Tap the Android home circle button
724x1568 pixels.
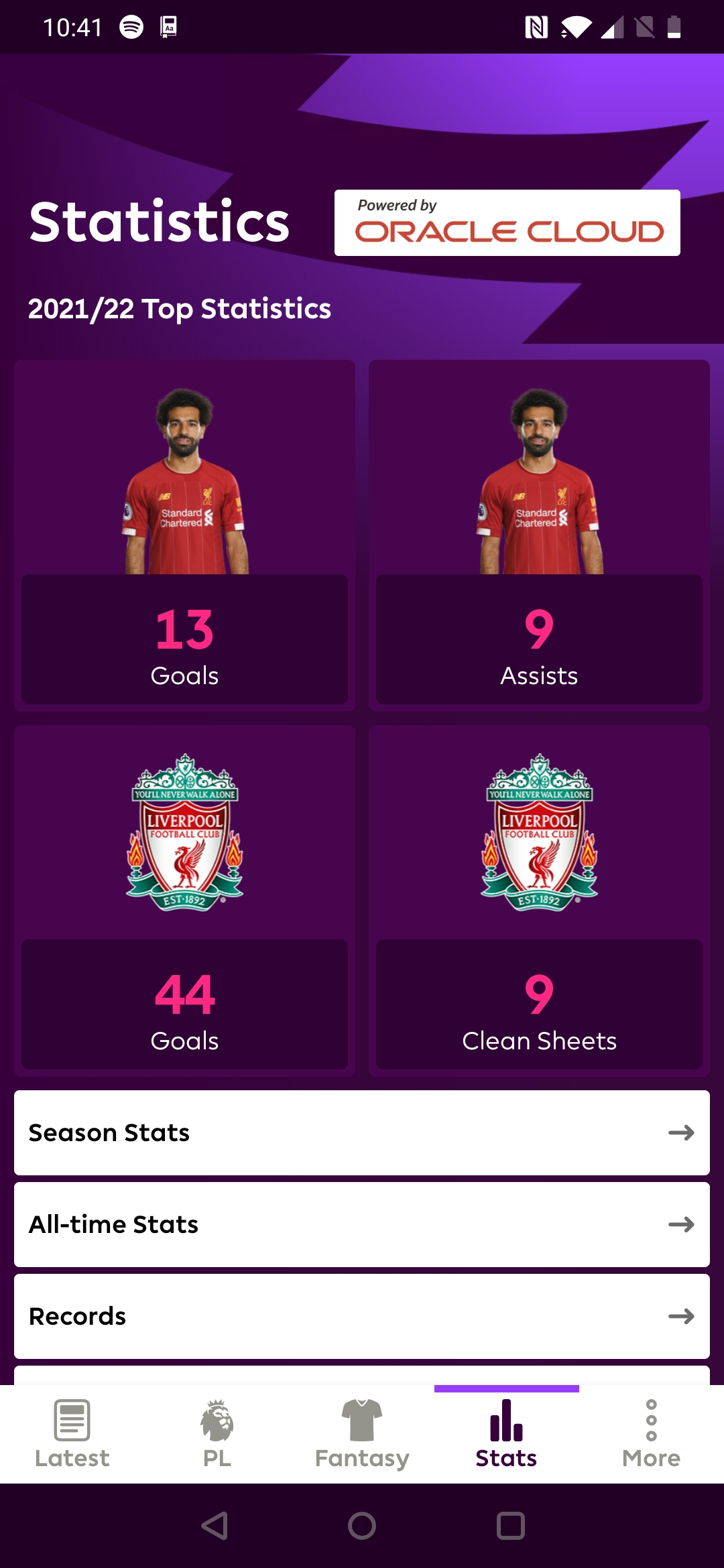[x=362, y=1526]
